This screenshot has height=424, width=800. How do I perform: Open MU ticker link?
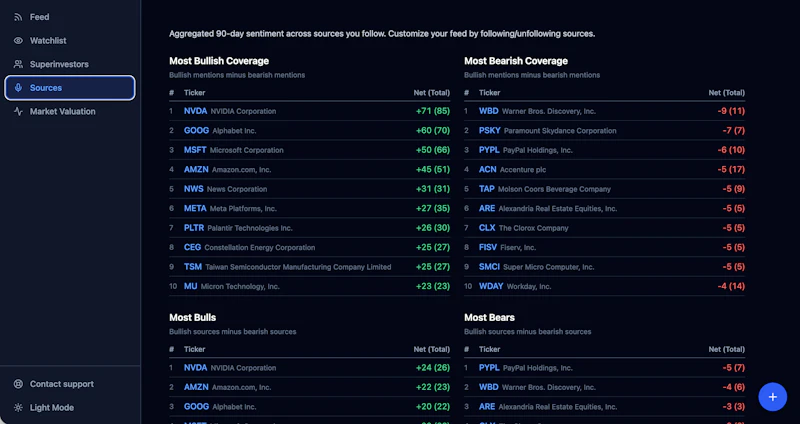click(x=190, y=286)
